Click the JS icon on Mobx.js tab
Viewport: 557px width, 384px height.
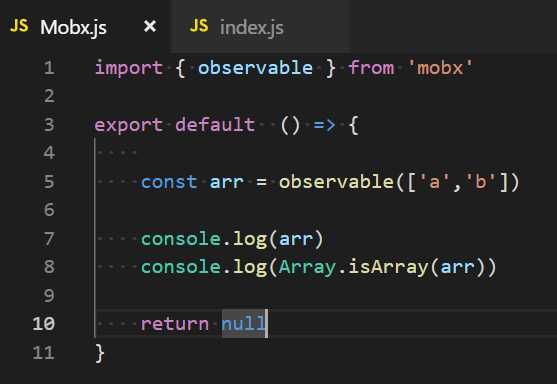point(19,26)
